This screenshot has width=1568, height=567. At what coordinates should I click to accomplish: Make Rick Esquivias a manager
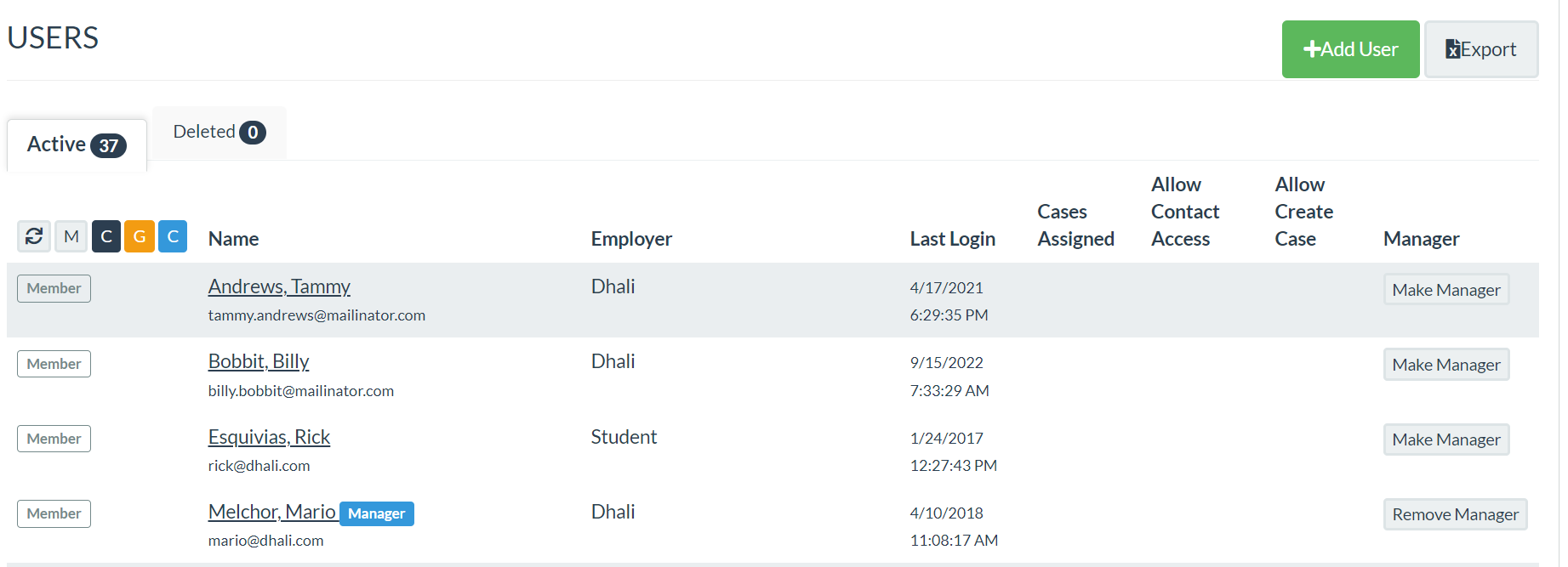tap(1445, 439)
